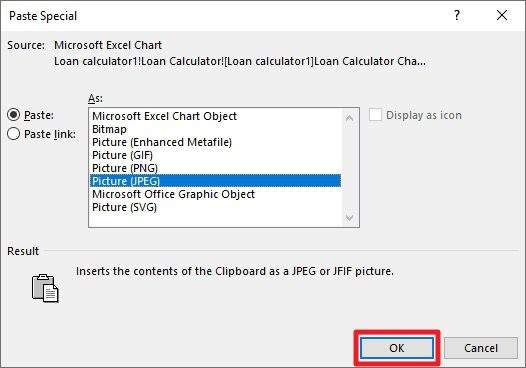Select the Paste link radio button

click(13, 134)
